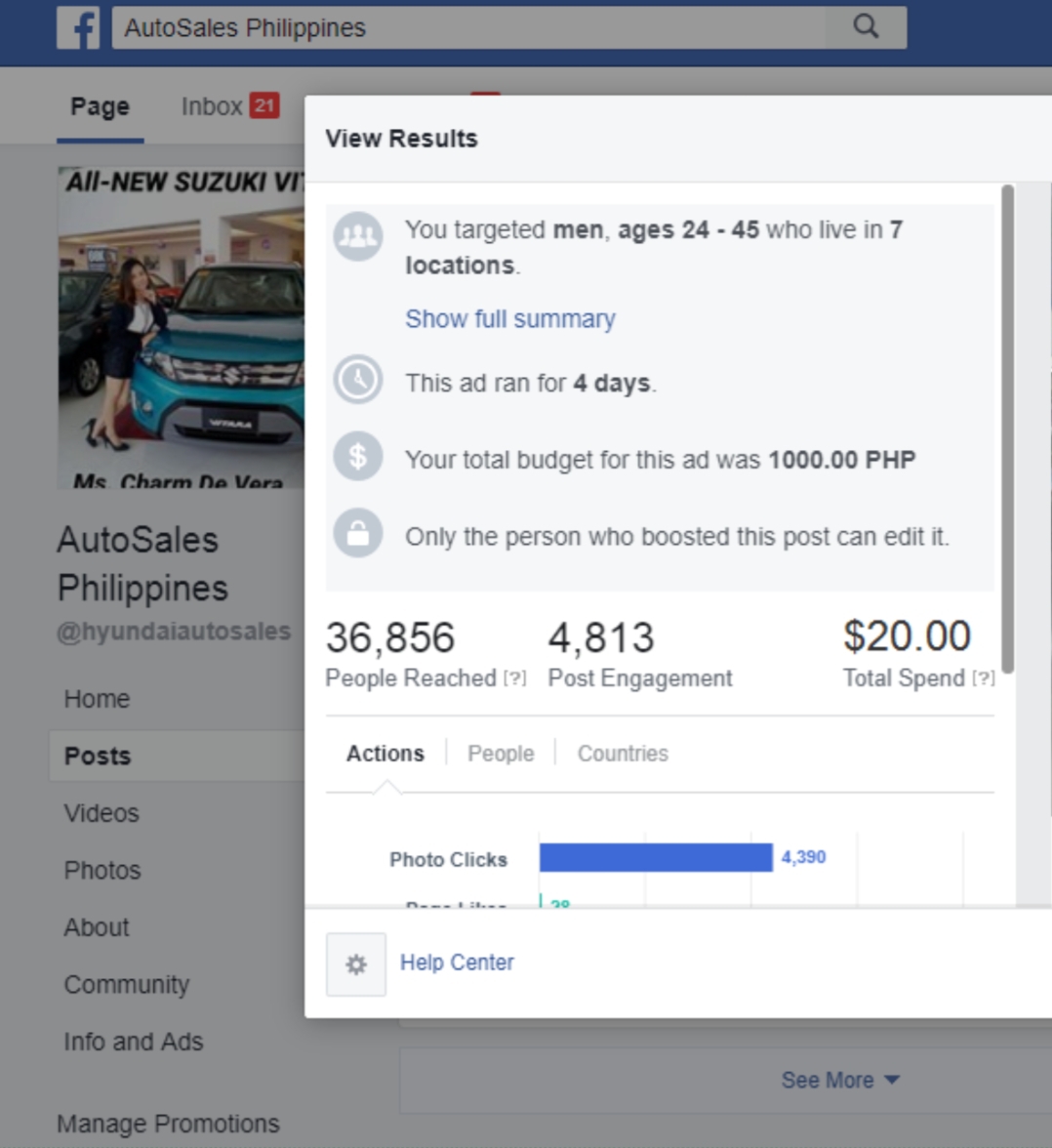Switch to the People tab
The image size is (1052, 1148).
click(501, 754)
